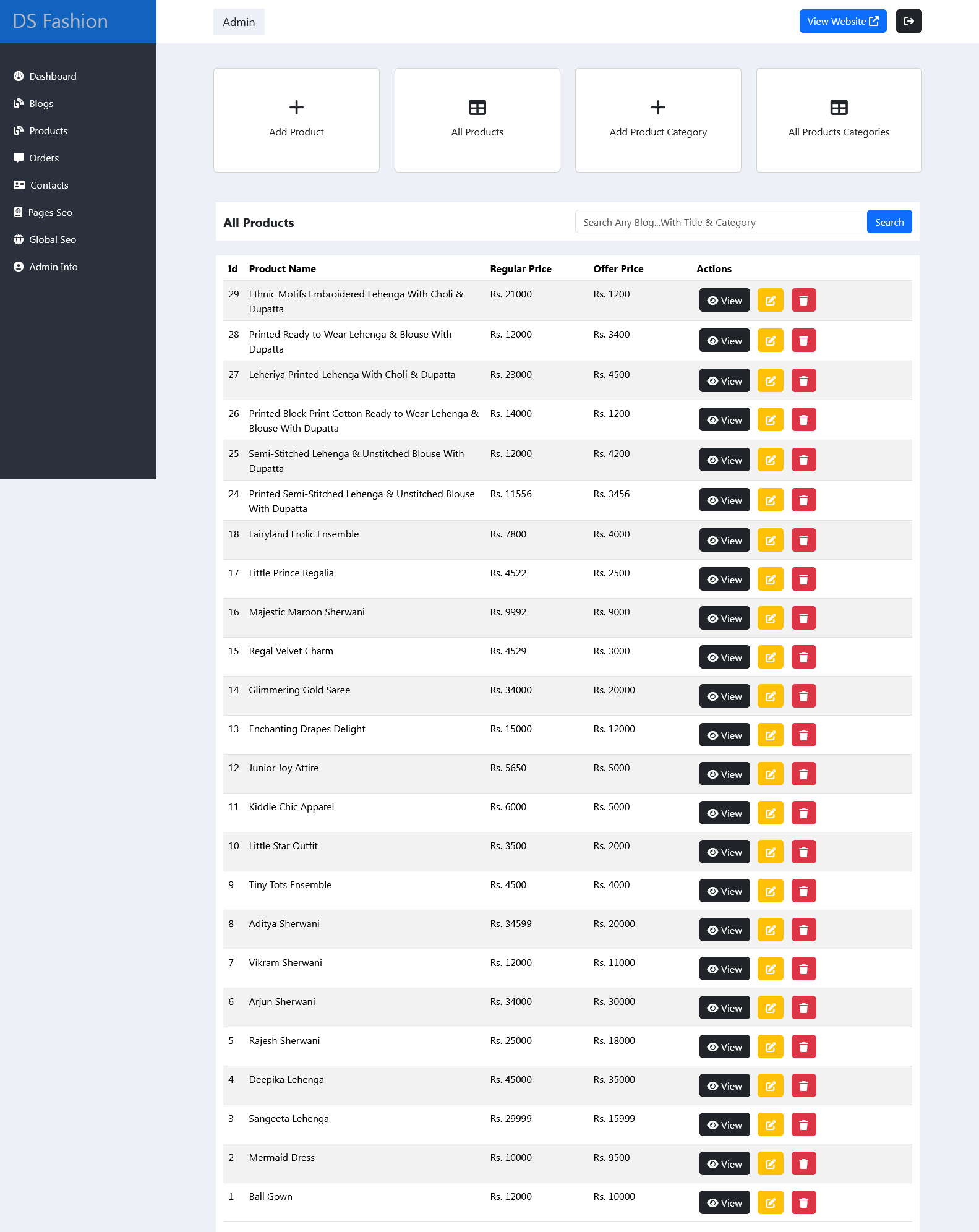The image size is (979, 1232).
Task: Click the trash icon for Ball Gown
Action: tap(803, 1202)
